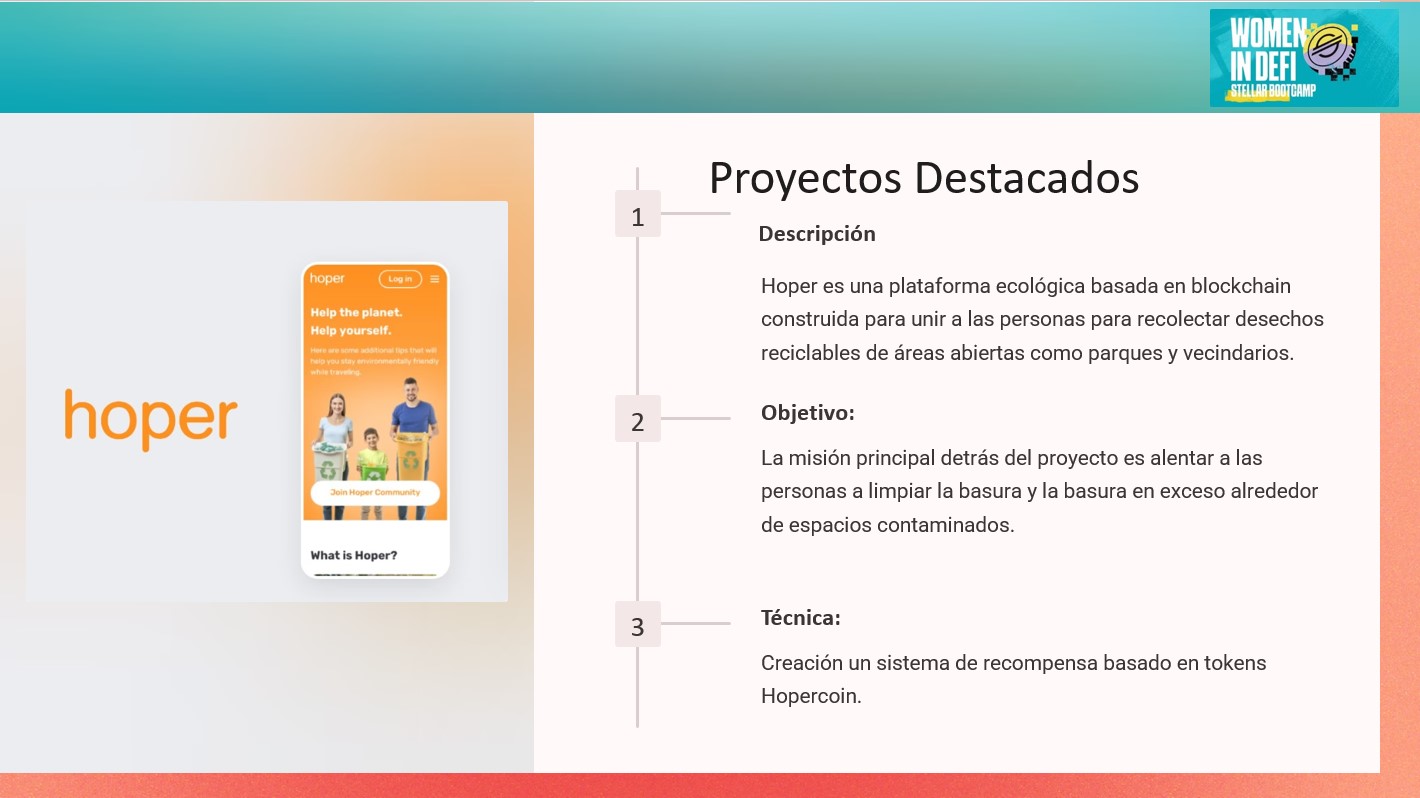Click the small hoper logo inside phone mockup

point(327,279)
